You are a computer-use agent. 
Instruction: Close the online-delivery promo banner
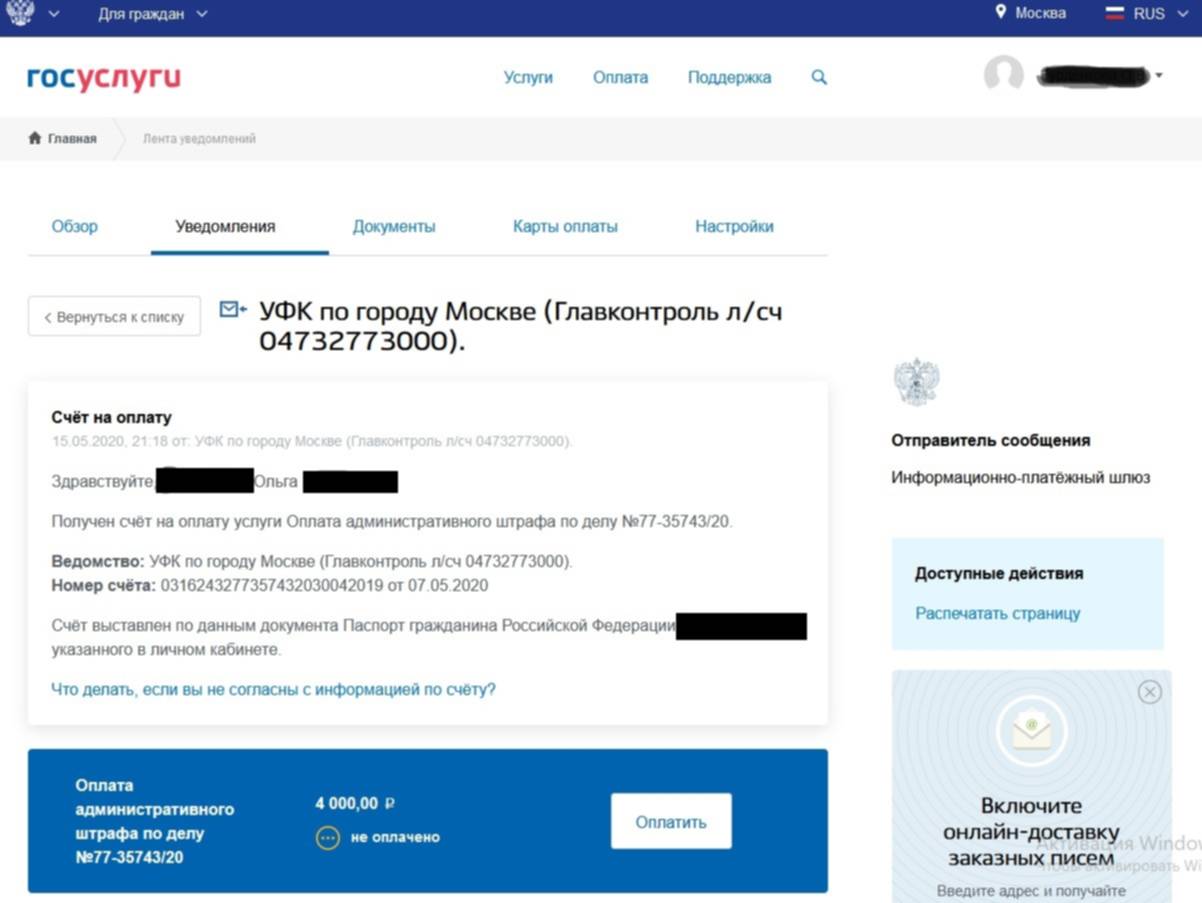click(x=1150, y=692)
